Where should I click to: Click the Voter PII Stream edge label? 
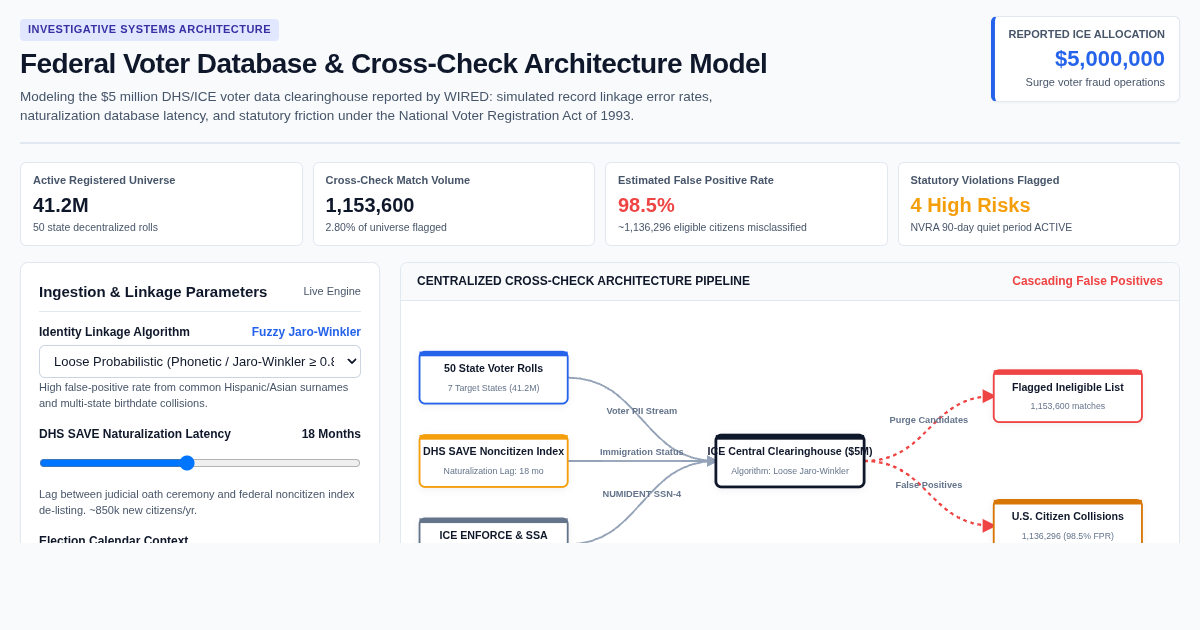[x=642, y=411]
